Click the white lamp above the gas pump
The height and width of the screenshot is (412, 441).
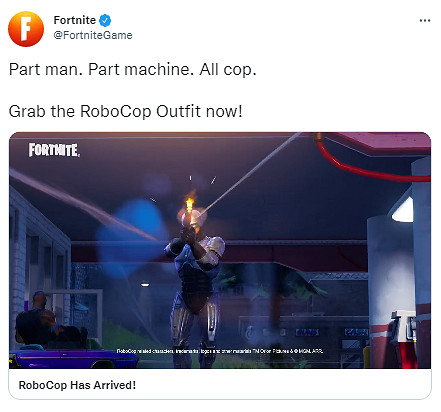[x=403, y=211]
